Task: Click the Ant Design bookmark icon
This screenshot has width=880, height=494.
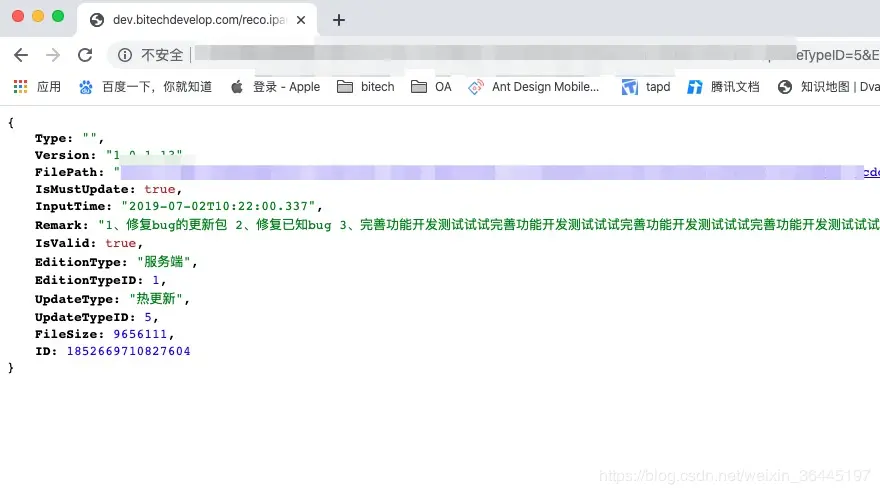Action: (476, 87)
